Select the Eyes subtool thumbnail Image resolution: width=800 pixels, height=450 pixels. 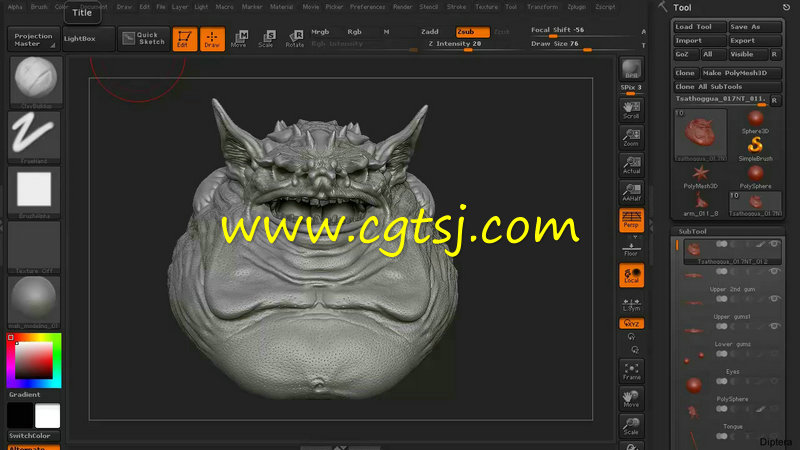tap(694, 359)
